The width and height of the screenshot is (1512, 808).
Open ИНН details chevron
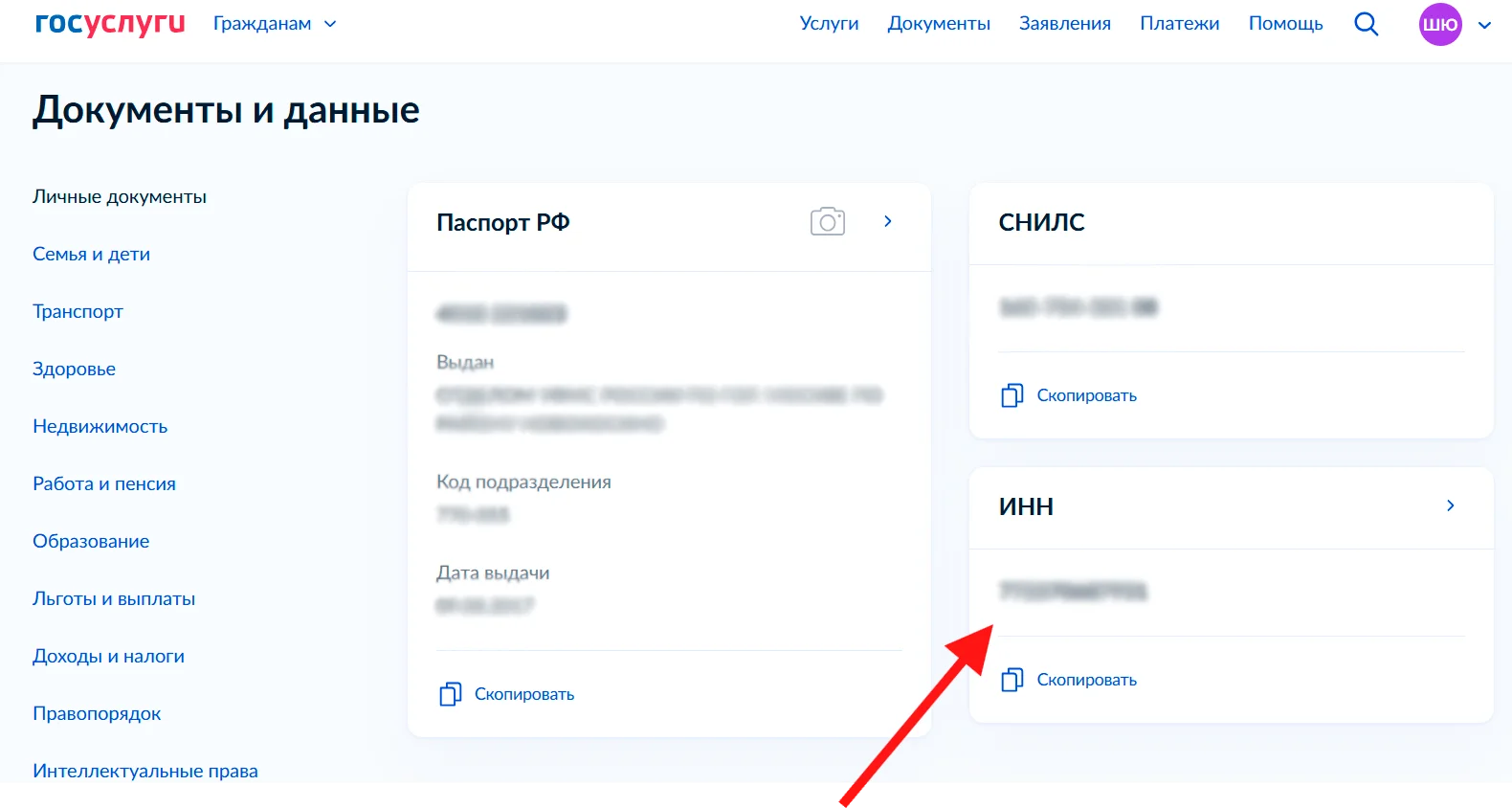click(1451, 505)
